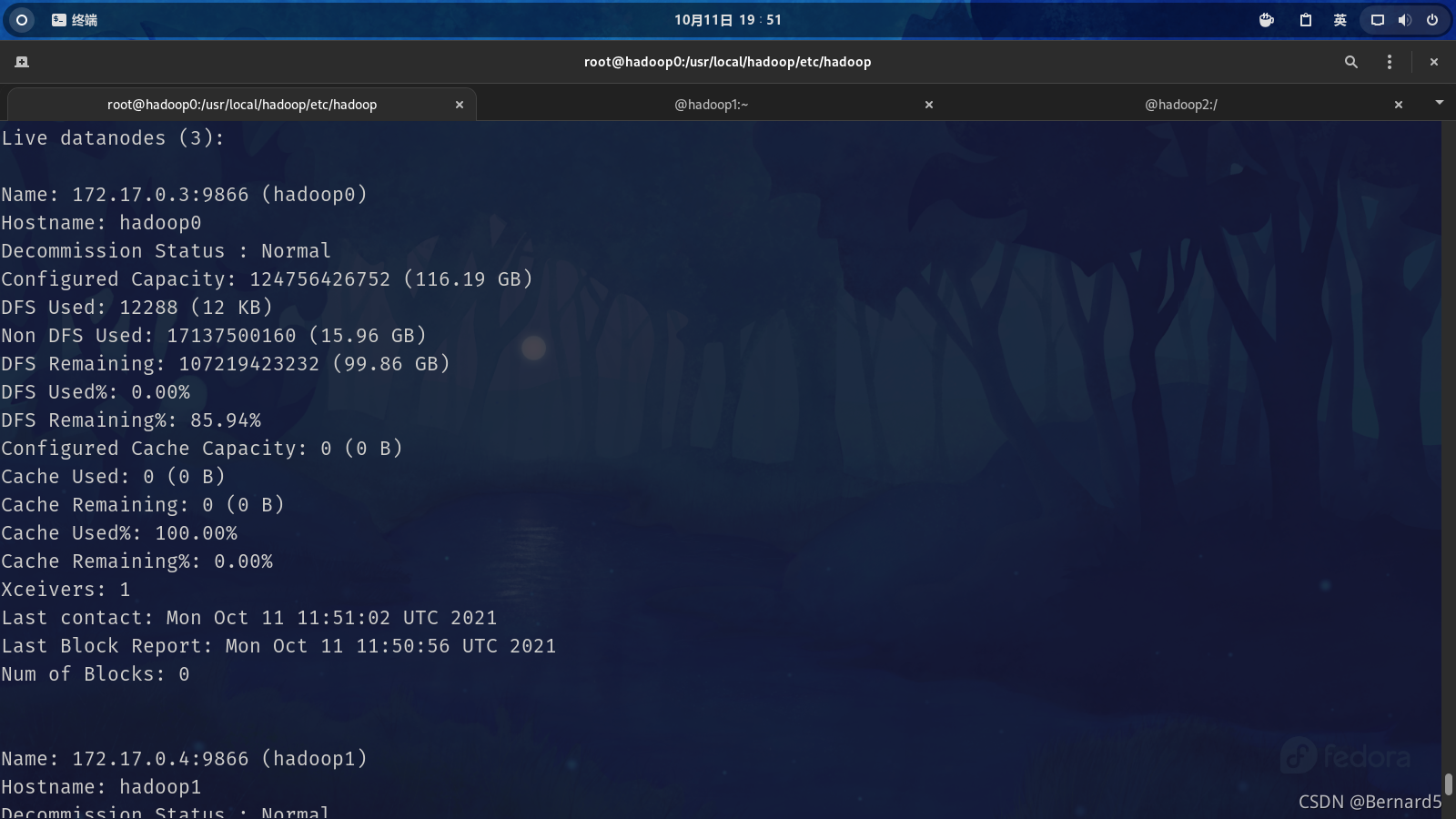Open the date and time calendar
This screenshot has height=819, width=1456.
pos(728,19)
